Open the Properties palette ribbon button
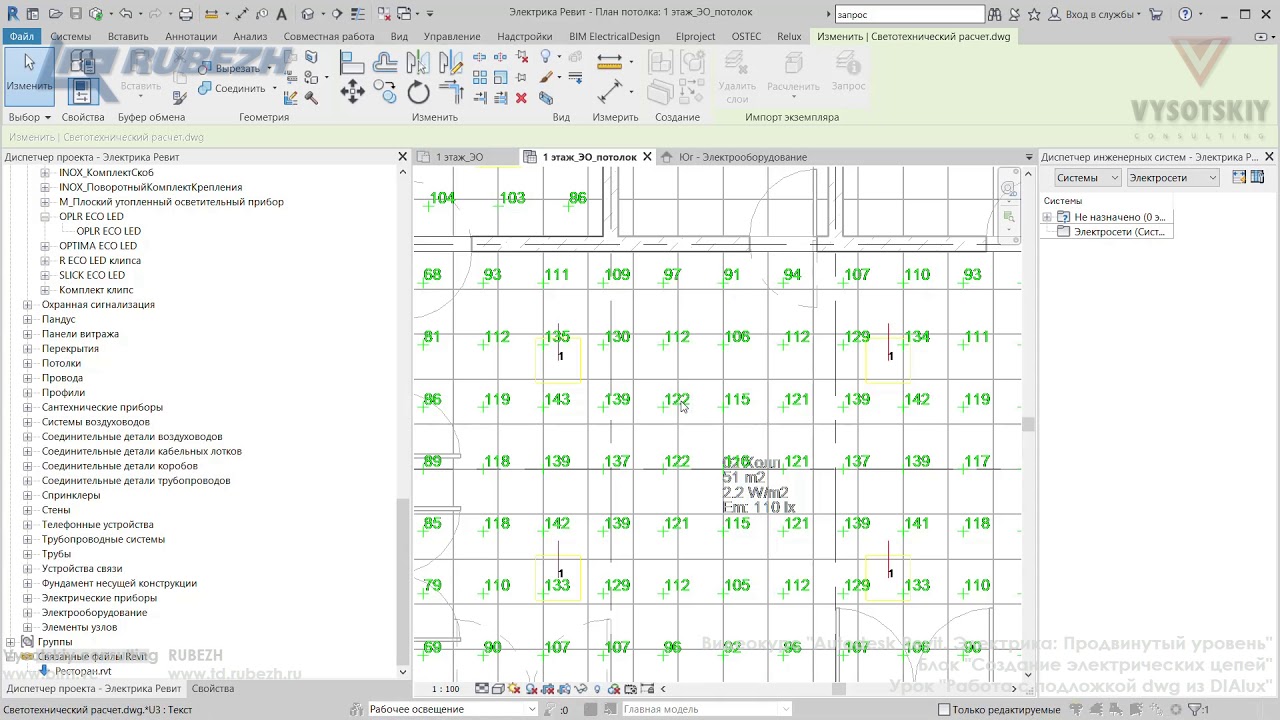 pyautogui.click(x=82, y=92)
